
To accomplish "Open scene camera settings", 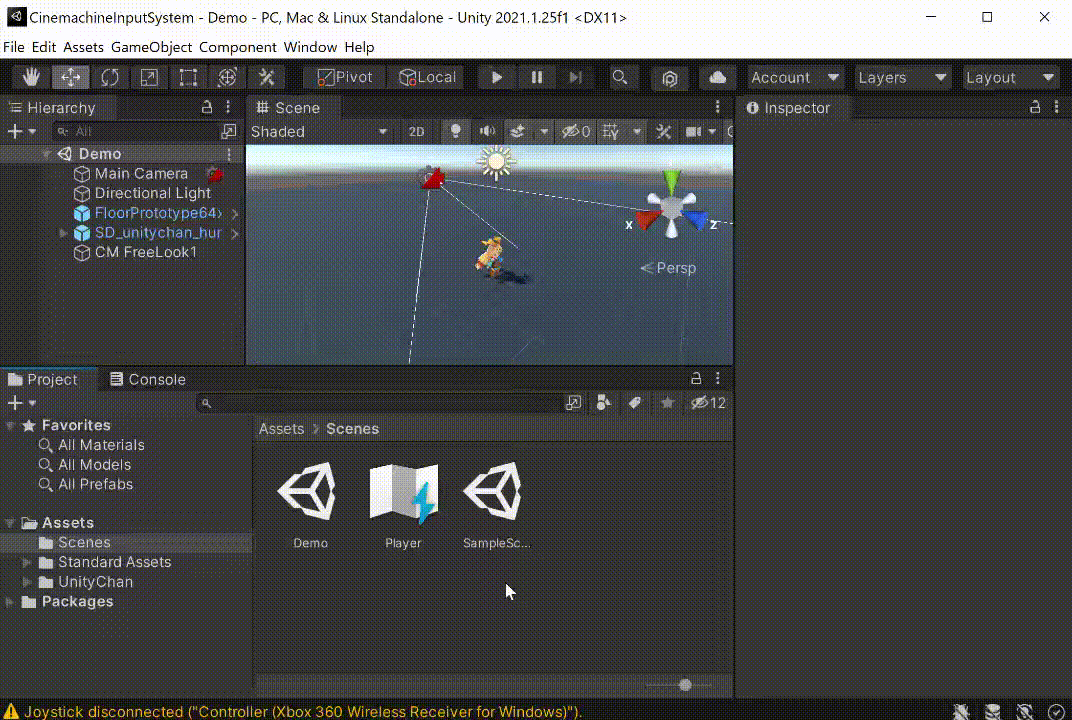I will pyautogui.click(x=693, y=131).
